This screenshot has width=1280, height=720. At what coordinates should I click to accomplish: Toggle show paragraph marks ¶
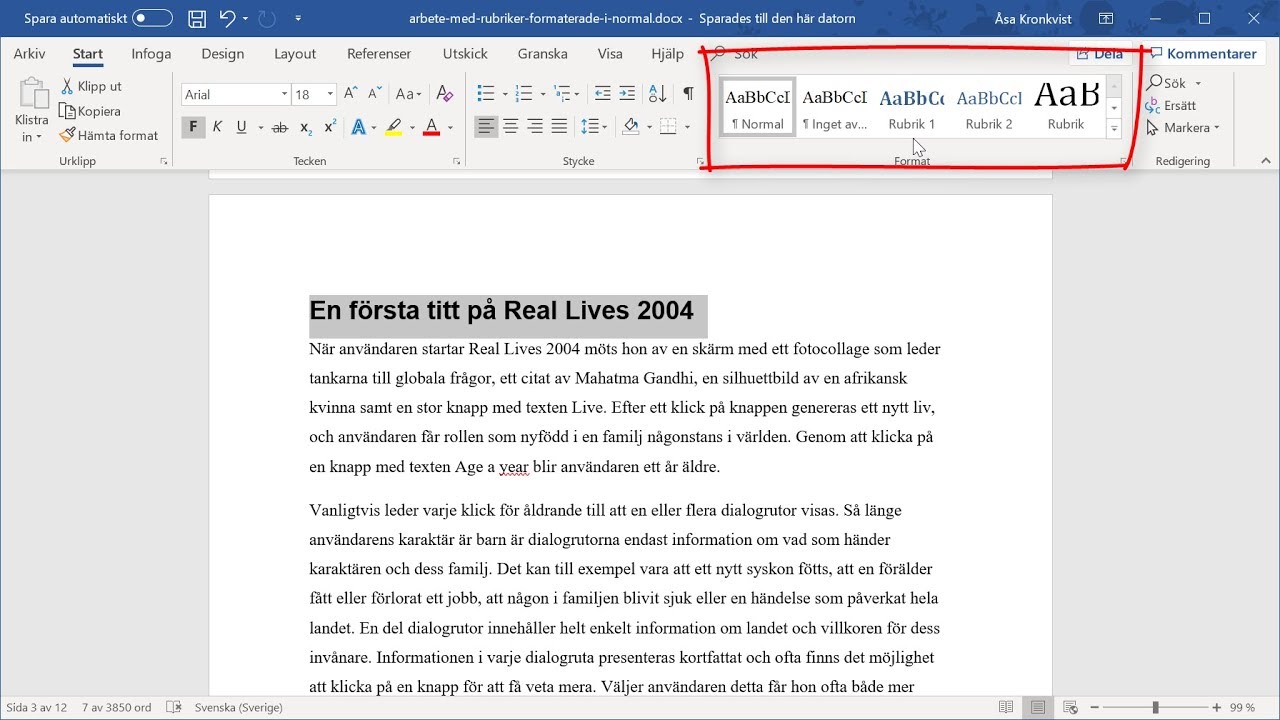(x=688, y=93)
